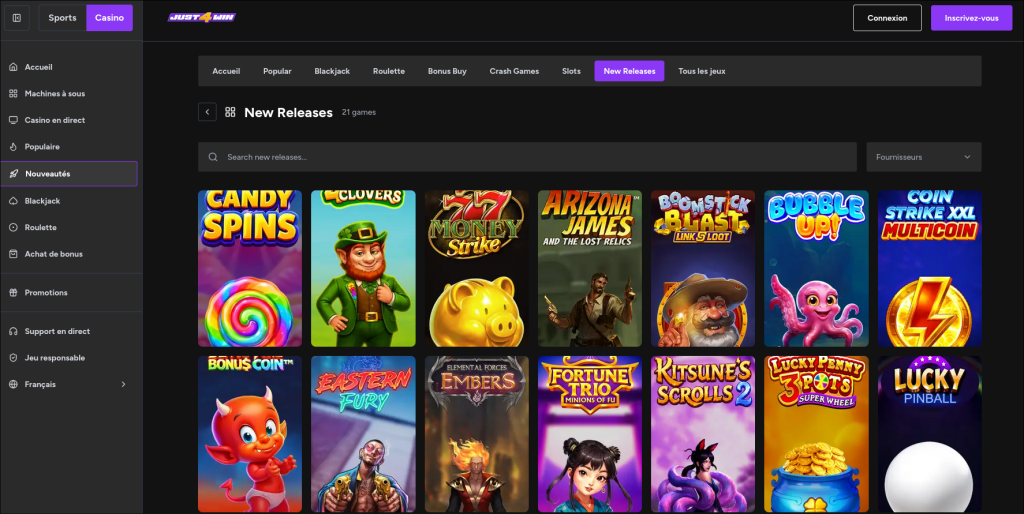
Task: Click the magnifier icon in search bar
Action: click(213, 157)
